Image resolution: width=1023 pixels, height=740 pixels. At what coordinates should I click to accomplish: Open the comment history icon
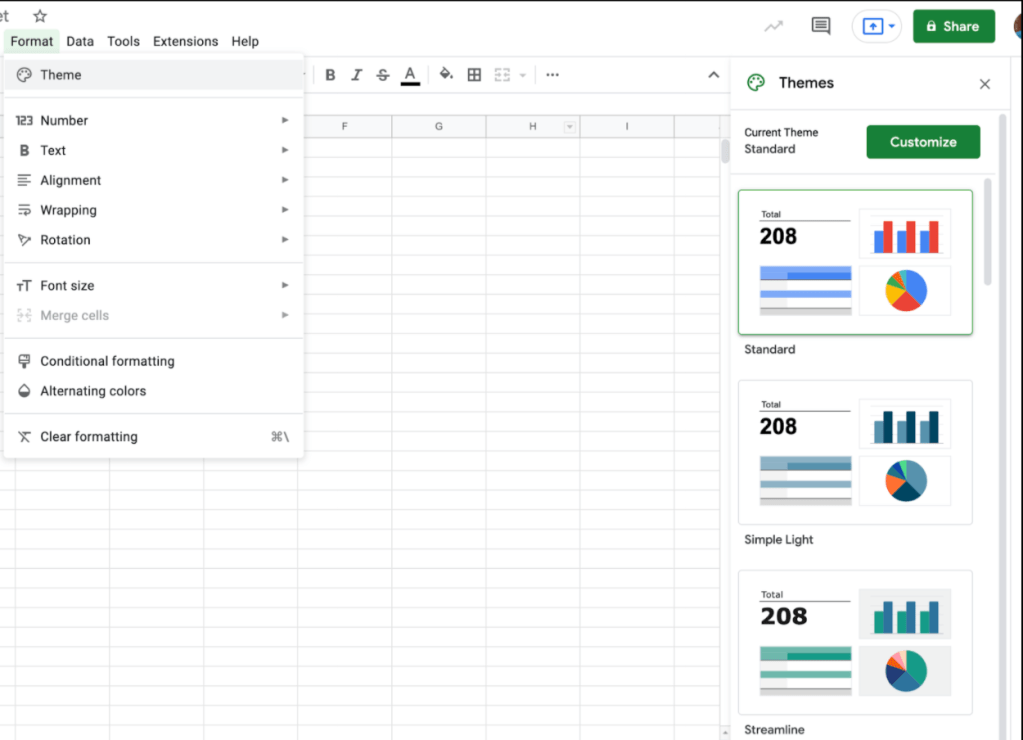click(821, 26)
